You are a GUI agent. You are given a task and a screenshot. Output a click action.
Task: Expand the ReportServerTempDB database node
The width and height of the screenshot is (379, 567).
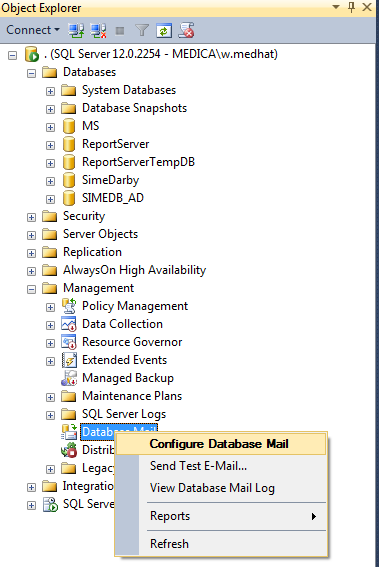50,163
